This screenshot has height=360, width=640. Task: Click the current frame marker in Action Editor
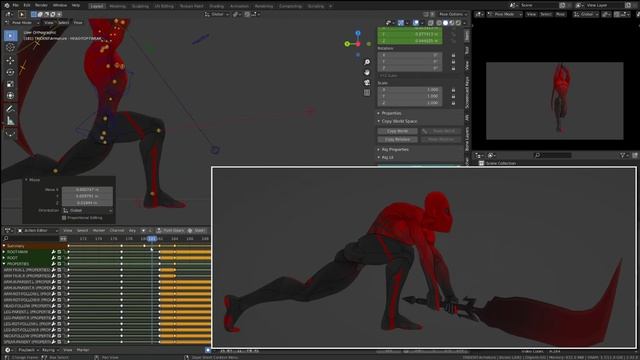point(152,238)
